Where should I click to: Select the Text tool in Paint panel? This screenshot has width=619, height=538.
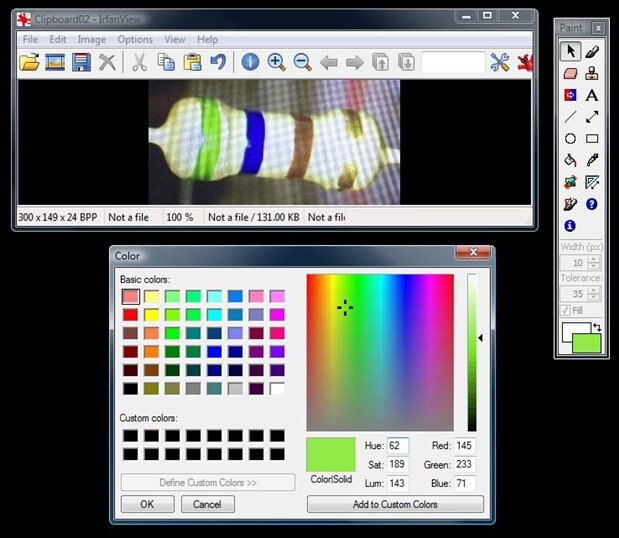click(x=592, y=95)
